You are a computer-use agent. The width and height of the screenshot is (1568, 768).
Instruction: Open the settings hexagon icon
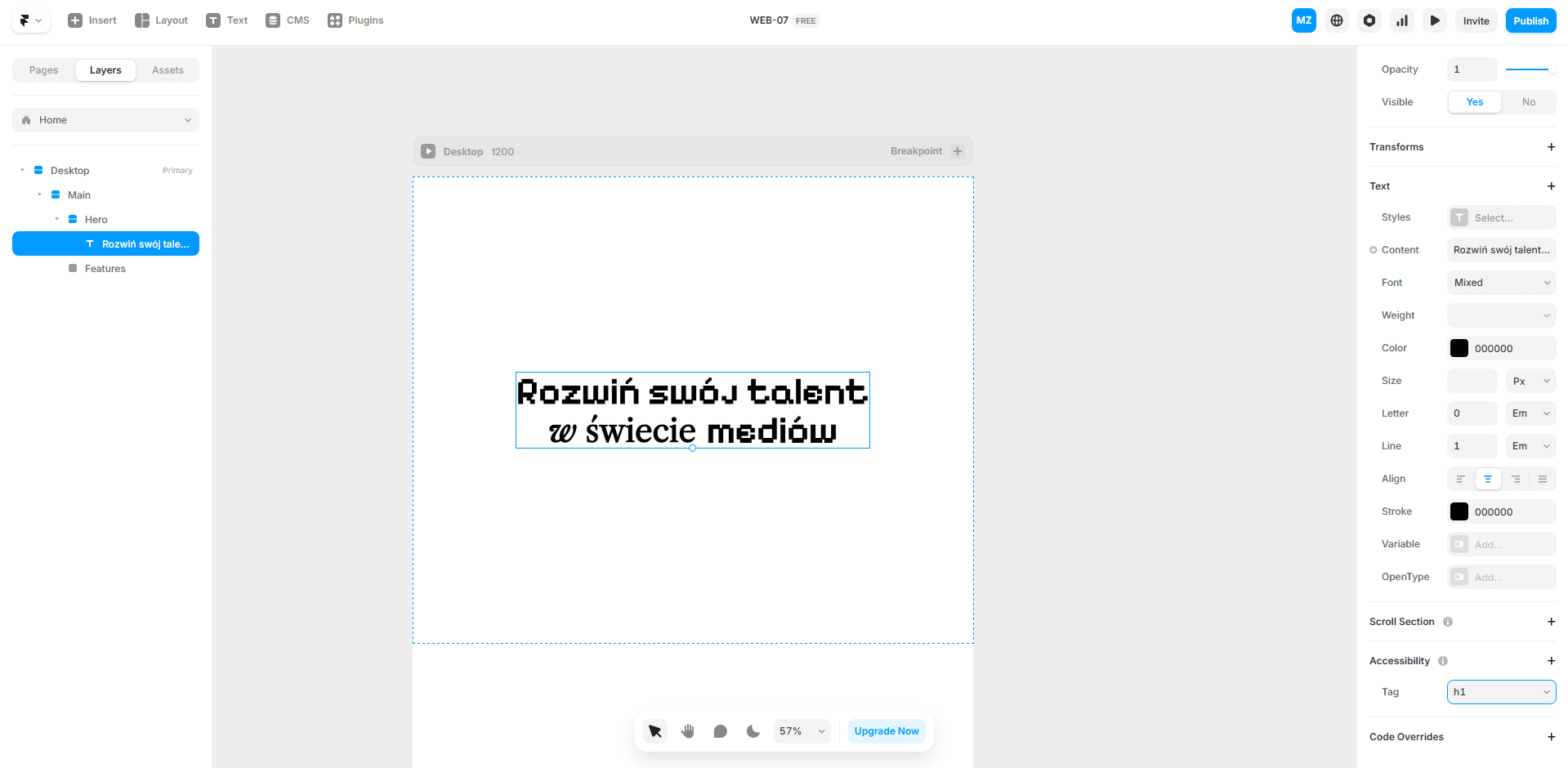point(1369,20)
